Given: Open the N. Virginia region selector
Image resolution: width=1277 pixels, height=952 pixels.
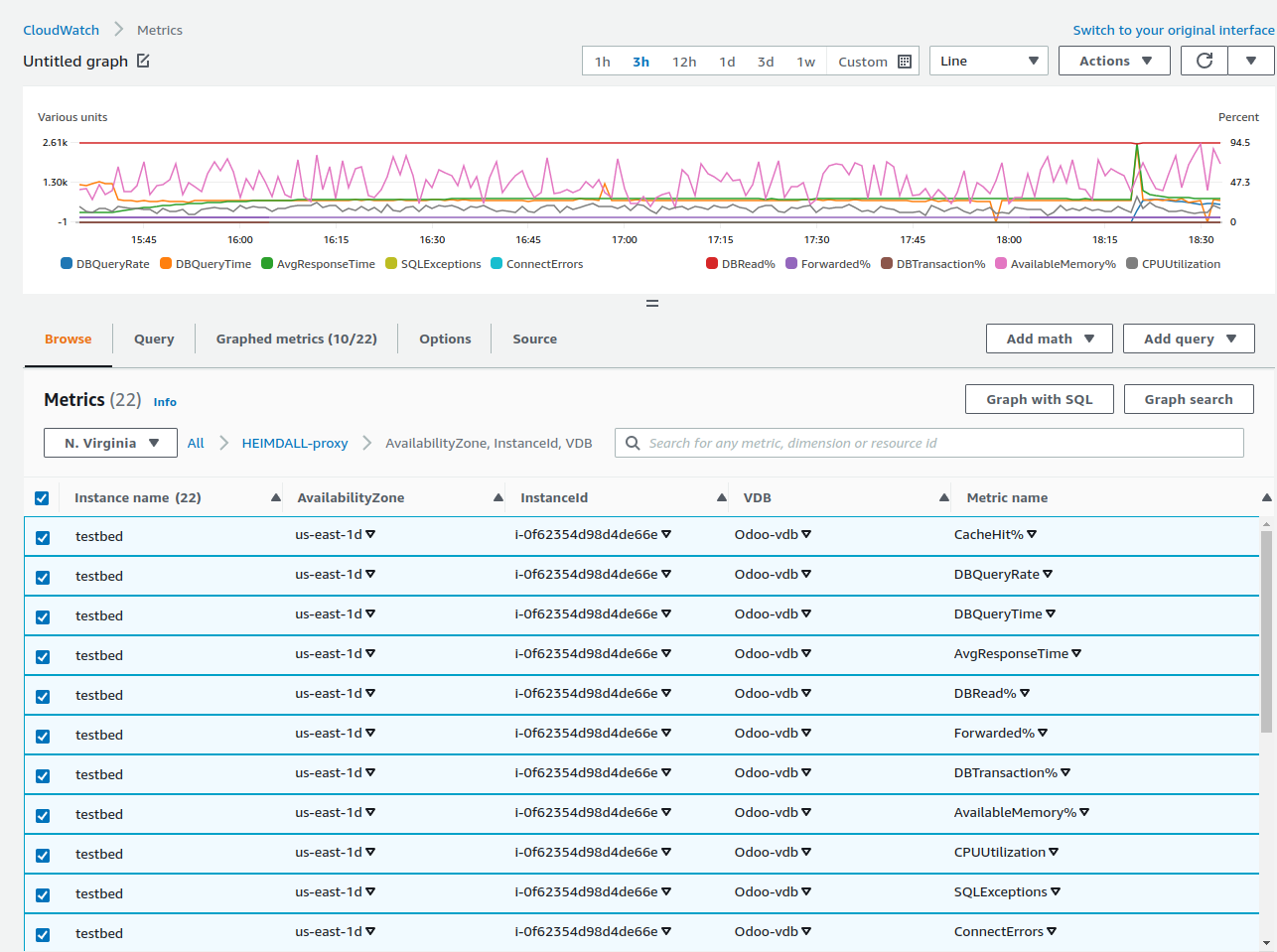Looking at the screenshot, I should (109, 443).
